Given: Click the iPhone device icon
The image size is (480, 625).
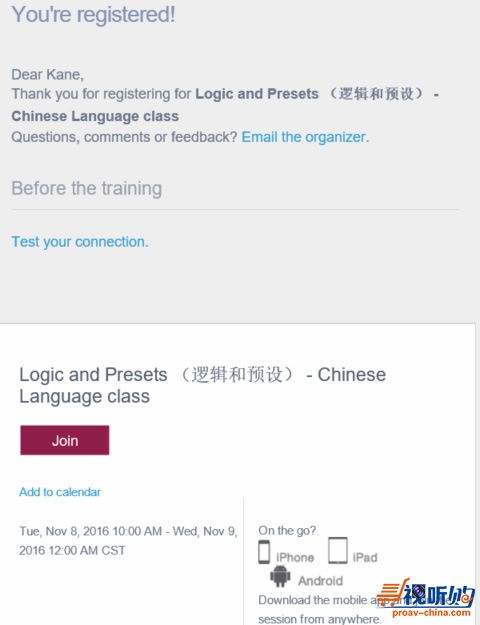Looking at the screenshot, I should [x=264, y=552].
